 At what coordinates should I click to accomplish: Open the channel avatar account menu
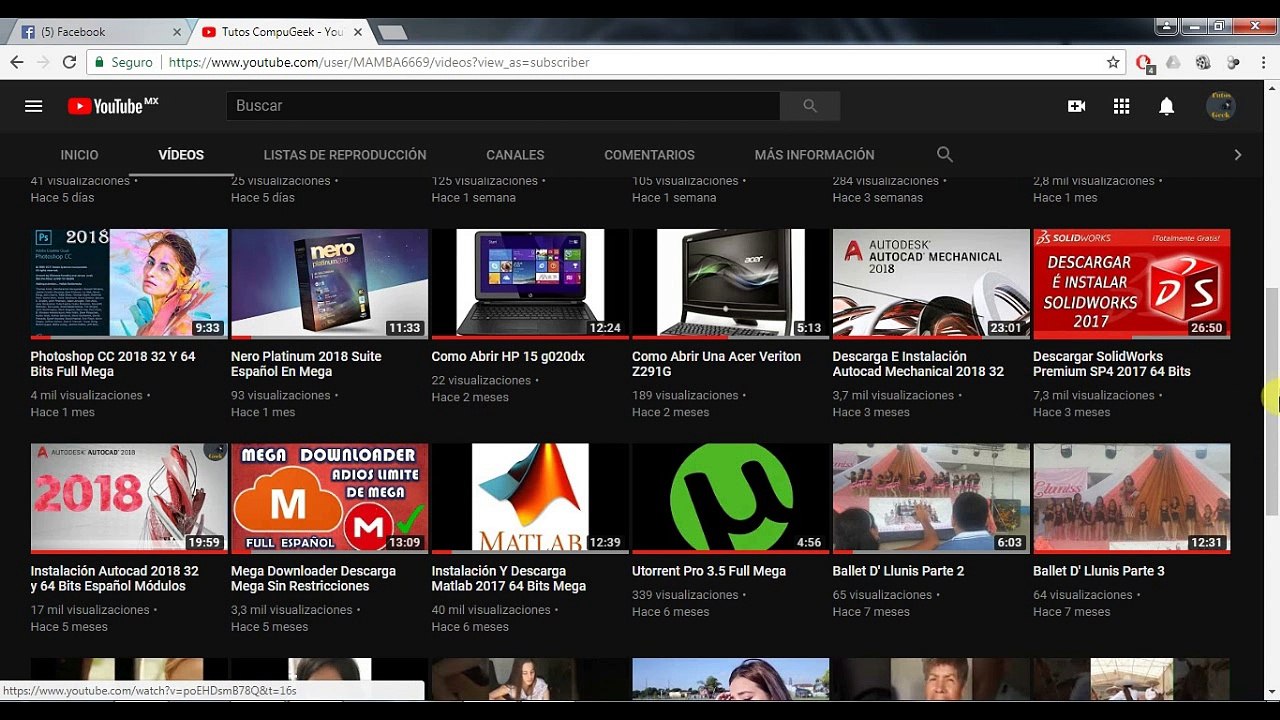point(1220,106)
